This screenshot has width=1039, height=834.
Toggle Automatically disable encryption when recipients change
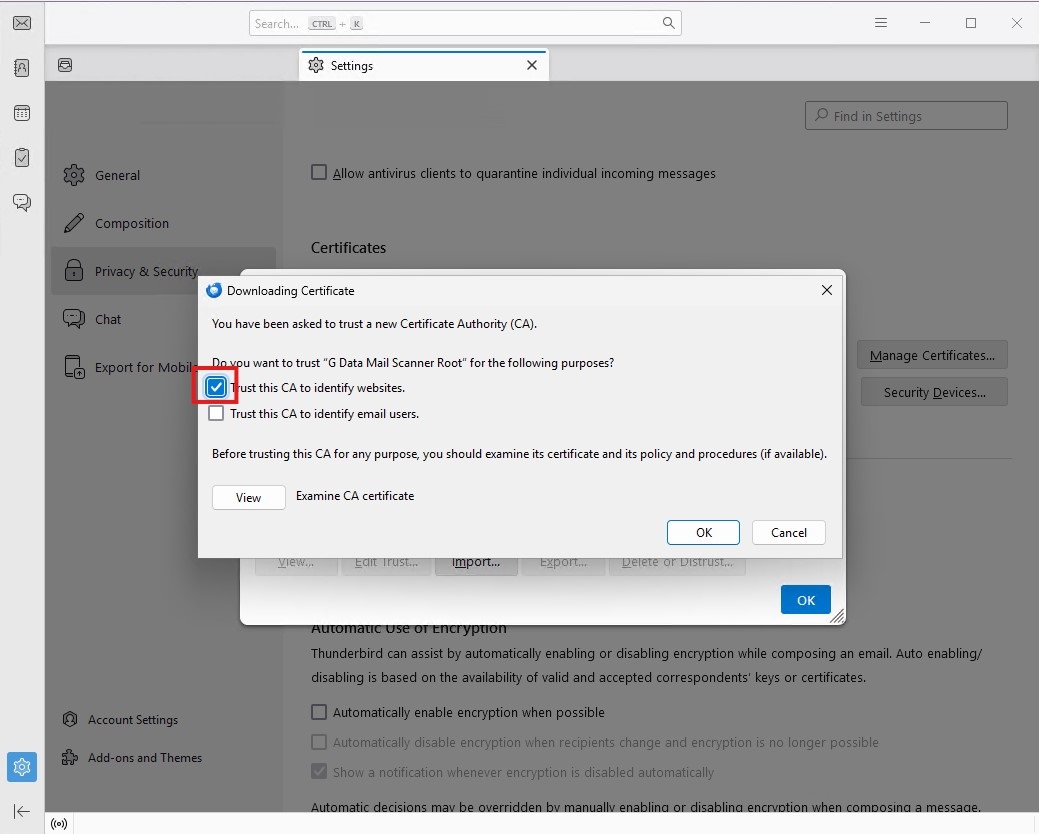(x=319, y=741)
